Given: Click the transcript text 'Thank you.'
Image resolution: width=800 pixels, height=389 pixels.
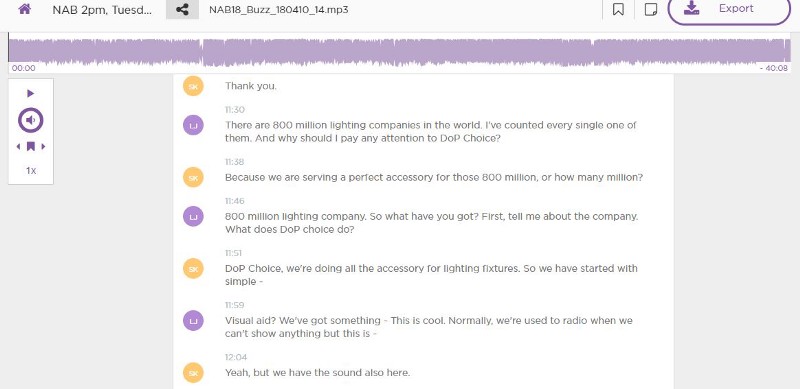Looking at the screenshot, I should pyautogui.click(x=251, y=86).
